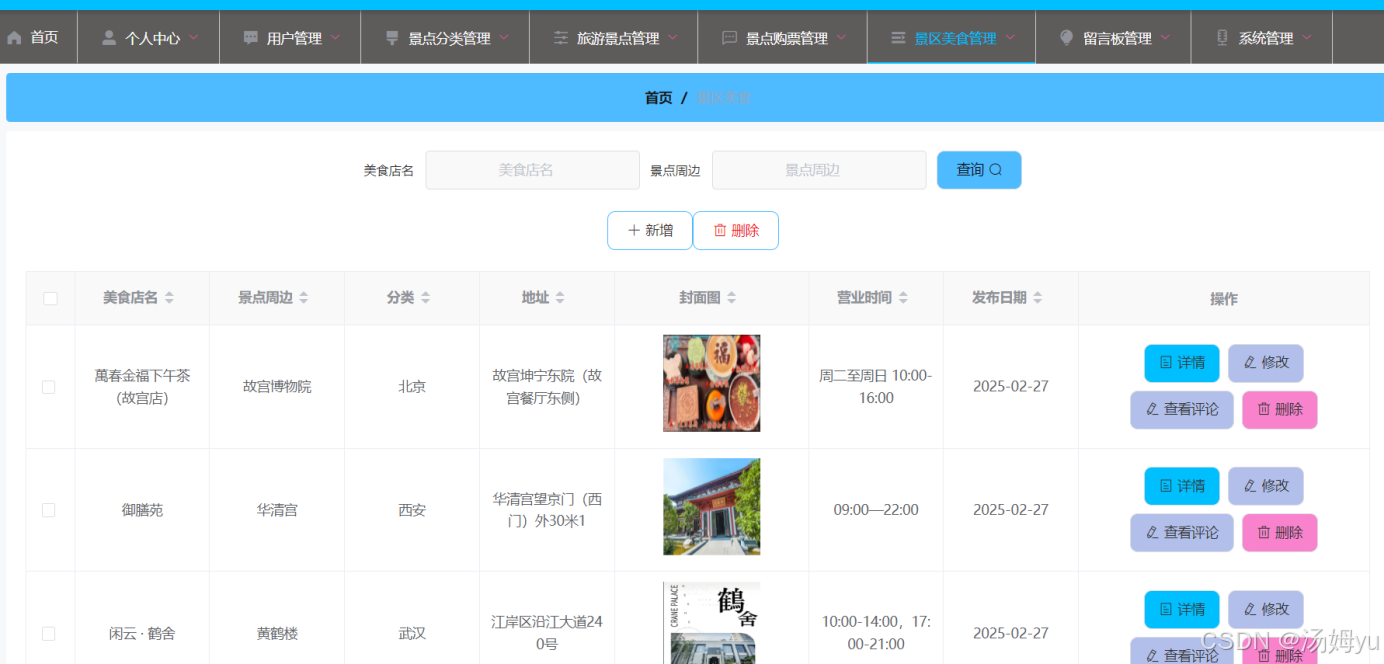1384x664 pixels.
Task: Click the location pin icon beside 留言板管理
Action: 1067,38
